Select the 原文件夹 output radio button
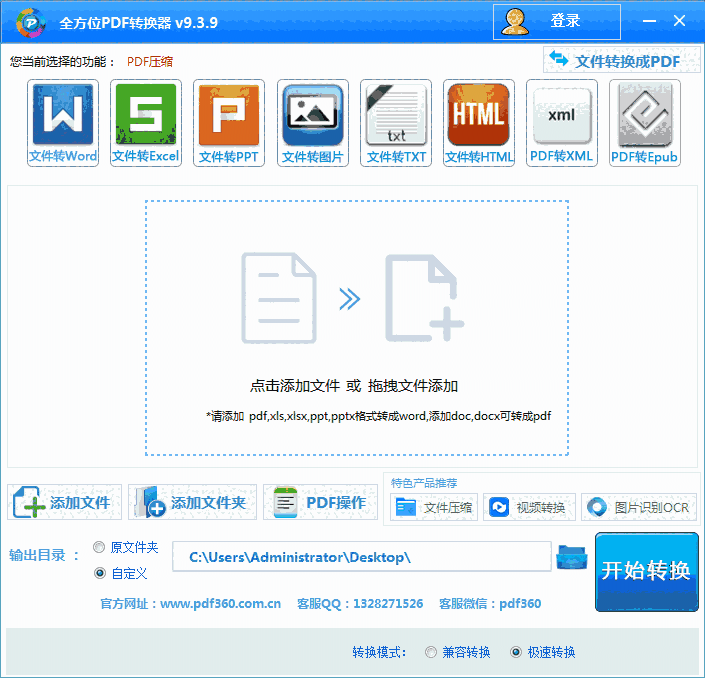This screenshot has height=678, width=705. click(x=99, y=547)
